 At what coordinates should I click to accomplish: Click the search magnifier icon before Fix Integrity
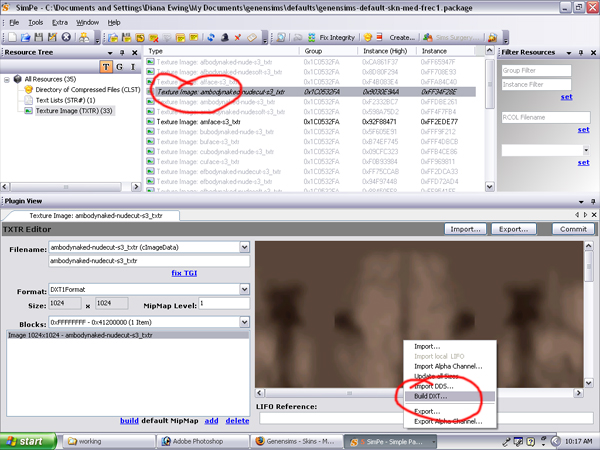pos(281,37)
